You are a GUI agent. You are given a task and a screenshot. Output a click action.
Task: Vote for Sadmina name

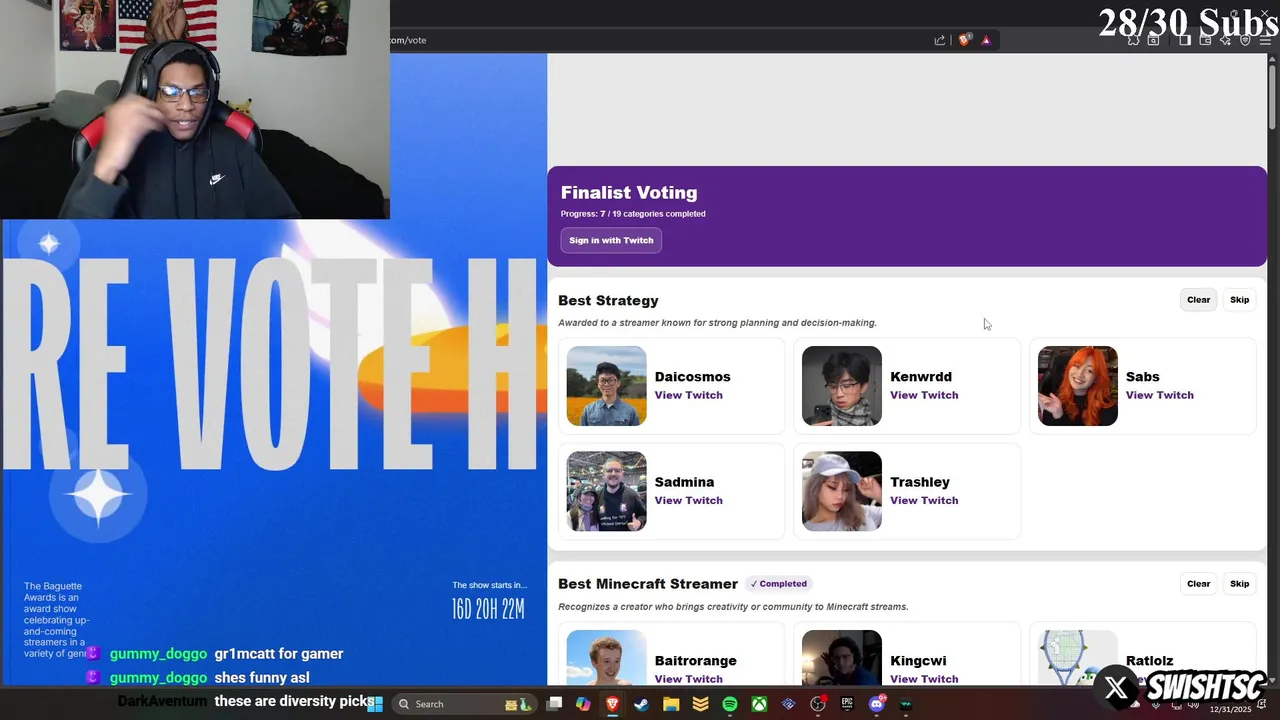click(x=684, y=482)
